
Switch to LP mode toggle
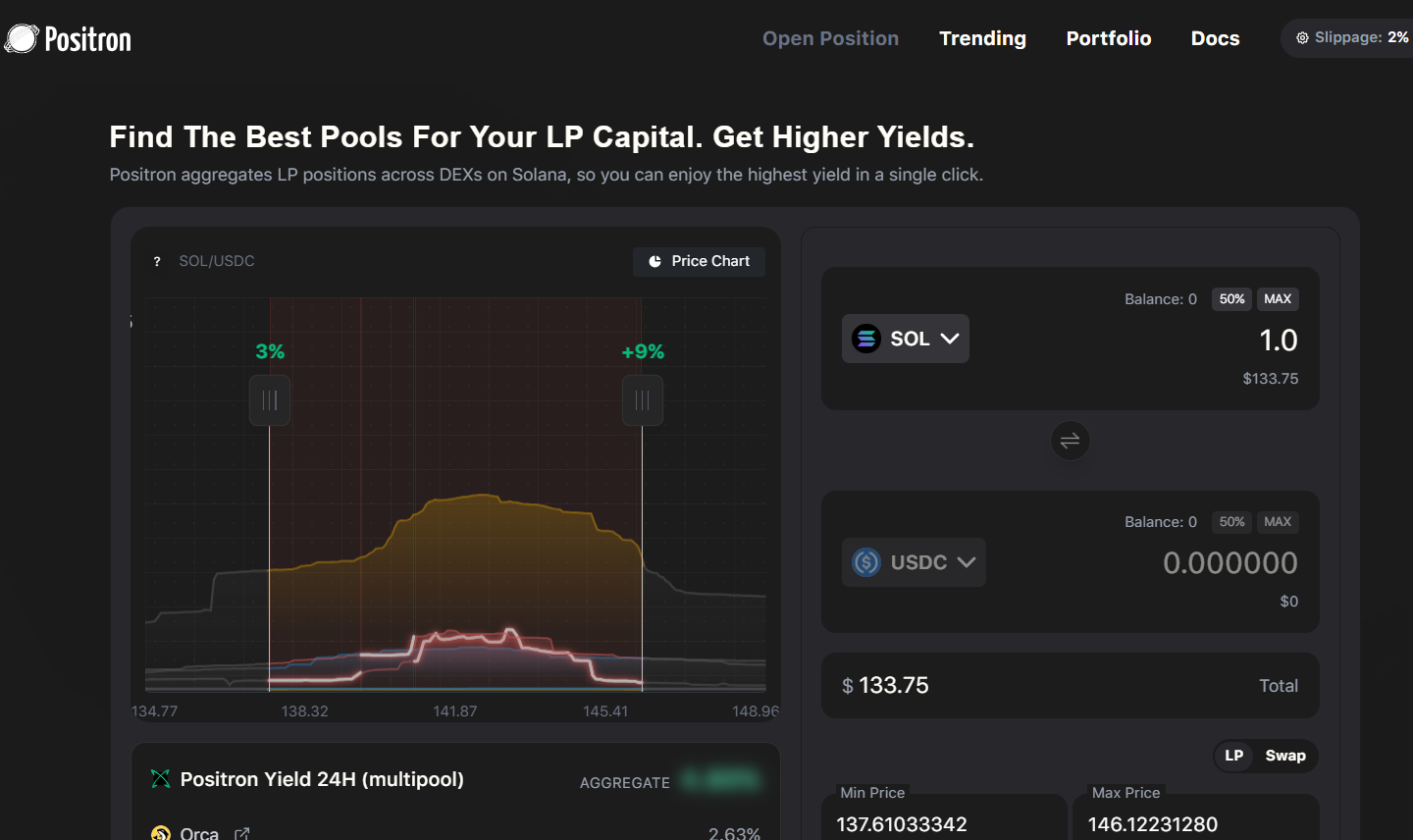tap(1233, 756)
